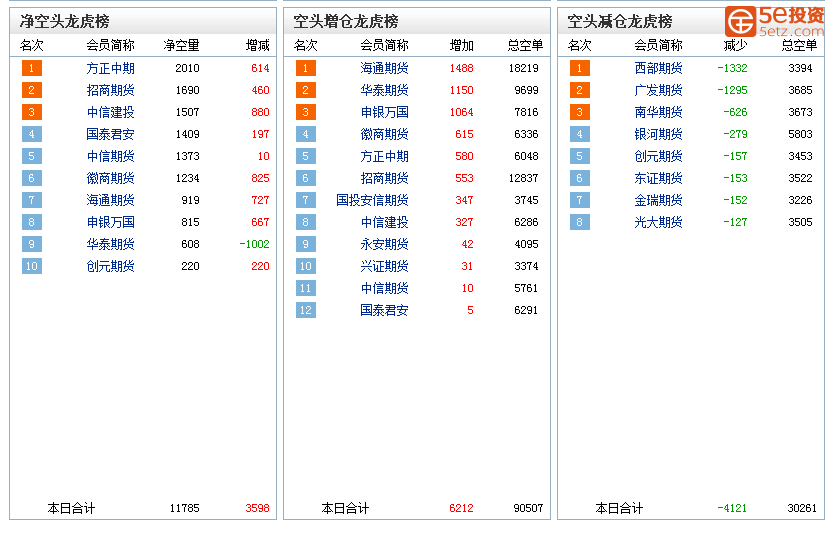Click the 18219 total short value
The image size is (832, 540).
[524, 68]
